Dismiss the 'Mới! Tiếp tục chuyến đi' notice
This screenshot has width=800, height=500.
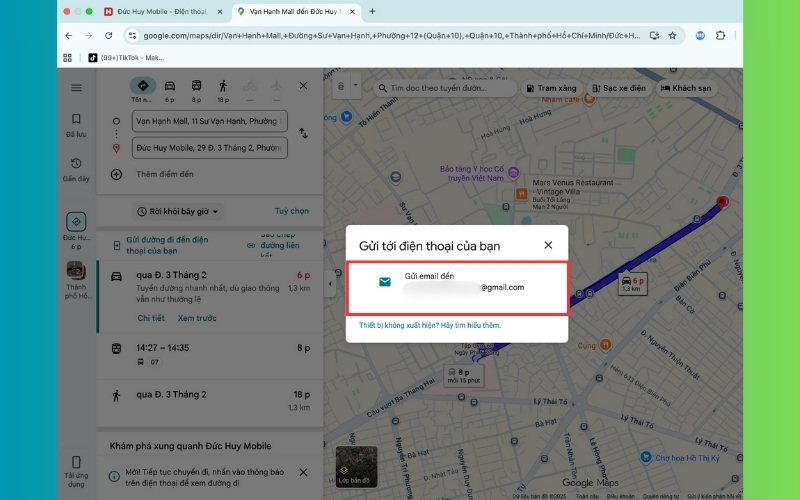click(303, 472)
